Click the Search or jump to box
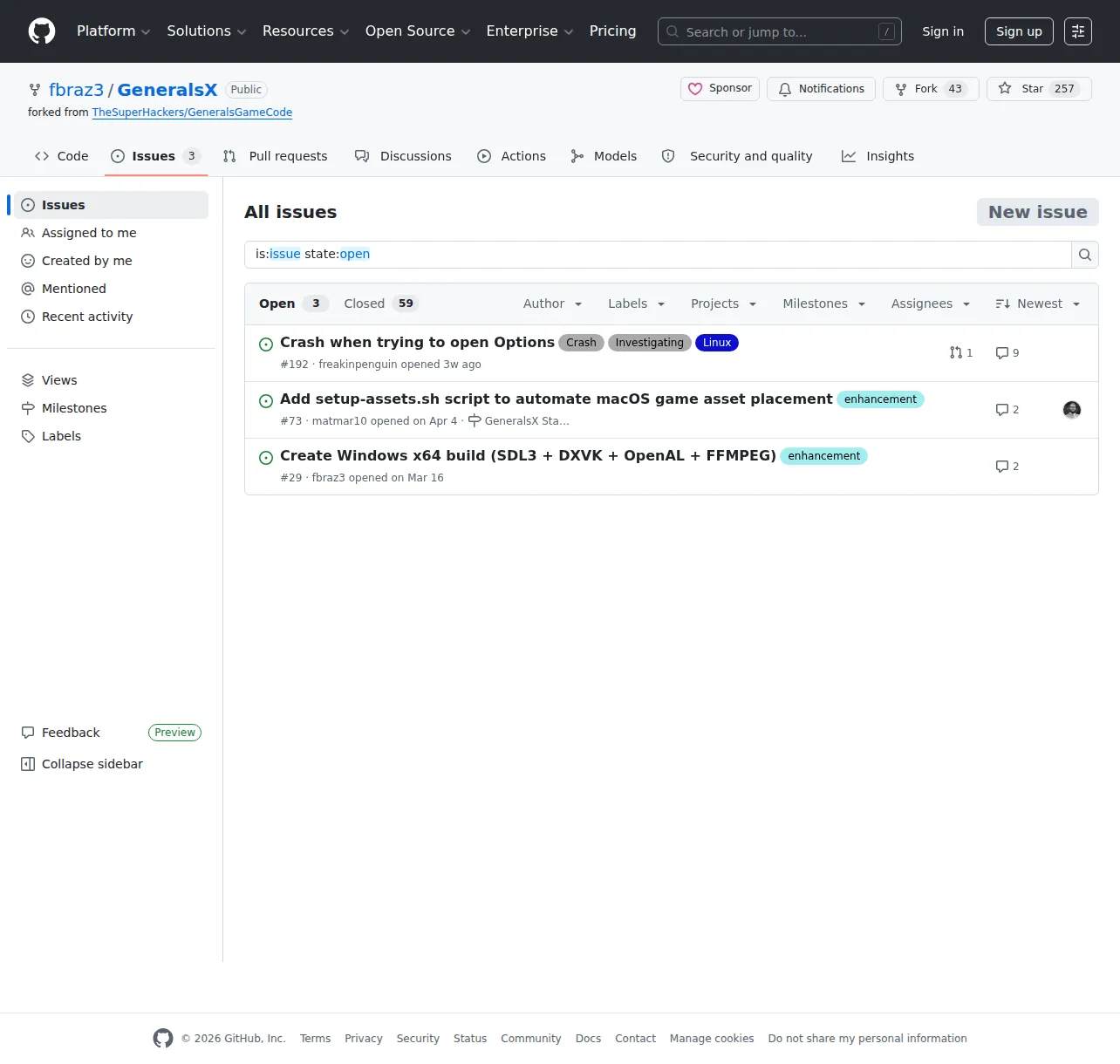Screen dimensions: 1120x1064 click(x=780, y=31)
